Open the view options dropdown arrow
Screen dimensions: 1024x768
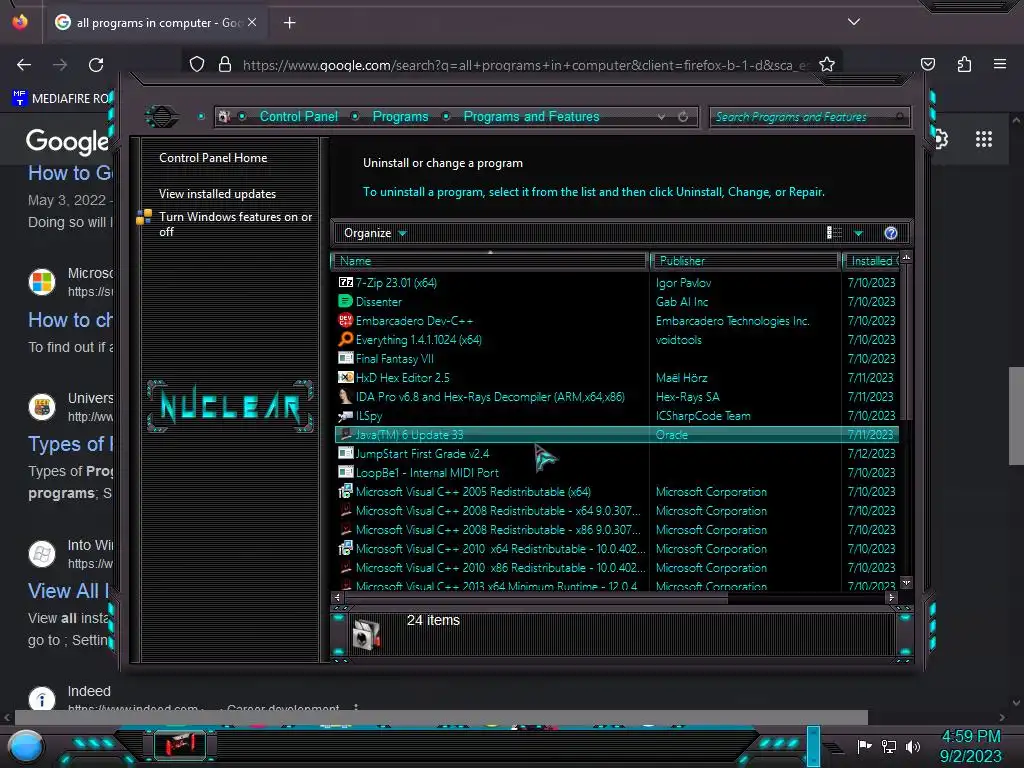tap(858, 233)
